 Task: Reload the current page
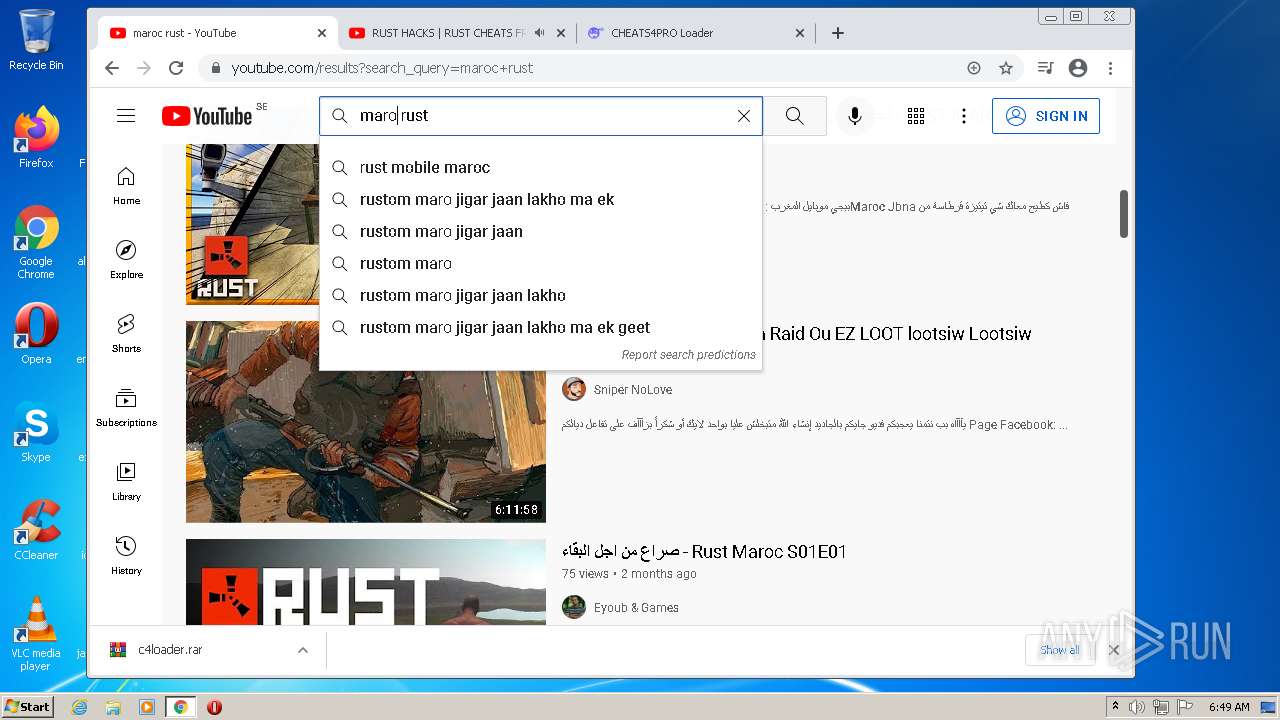(176, 68)
